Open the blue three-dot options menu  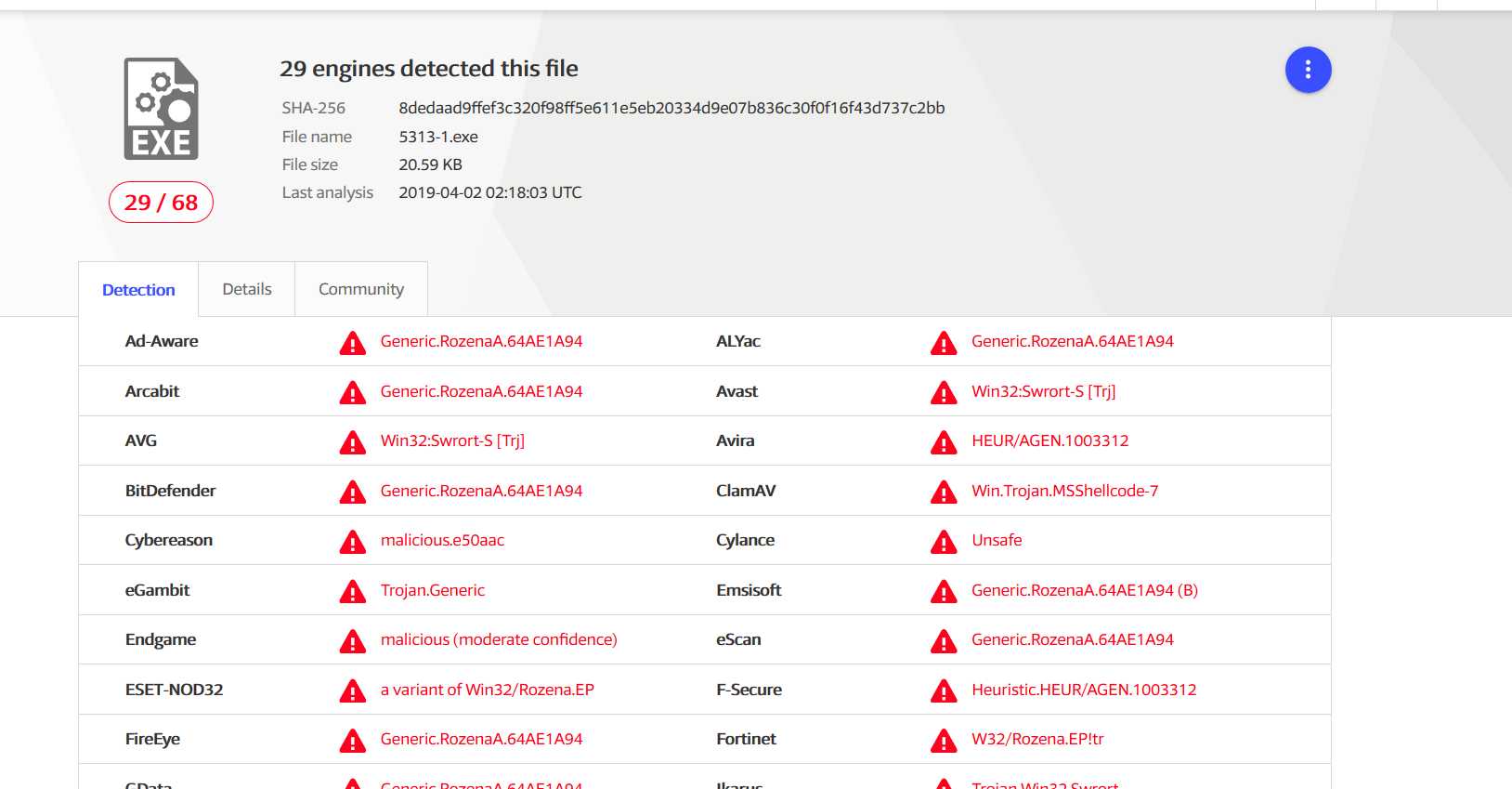(1308, 70)
